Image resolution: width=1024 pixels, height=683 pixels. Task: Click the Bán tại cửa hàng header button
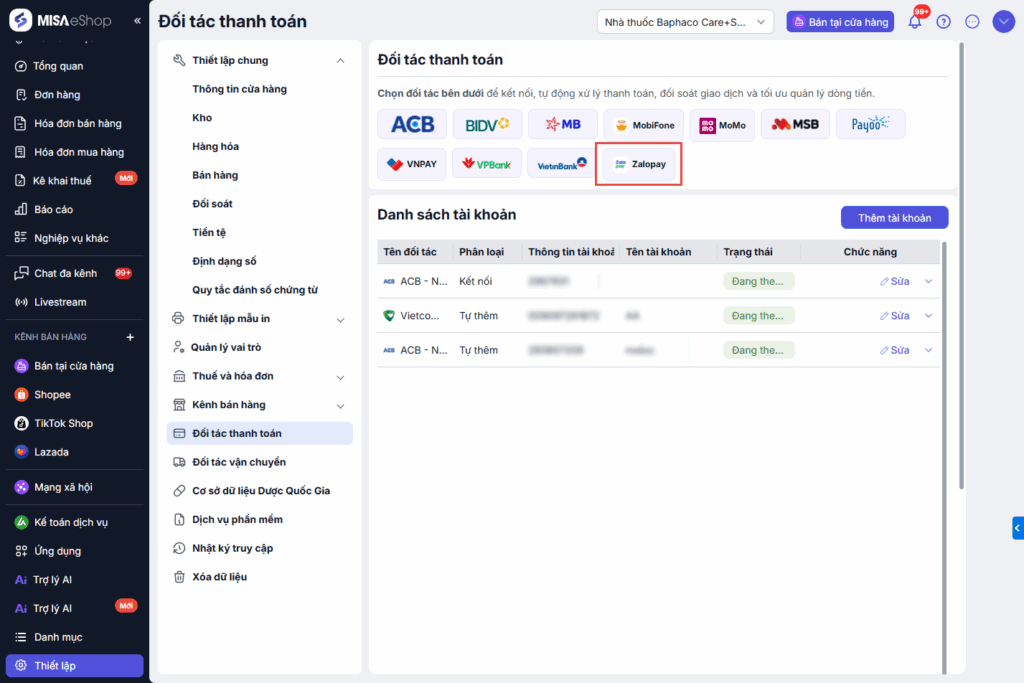[839, 22]
